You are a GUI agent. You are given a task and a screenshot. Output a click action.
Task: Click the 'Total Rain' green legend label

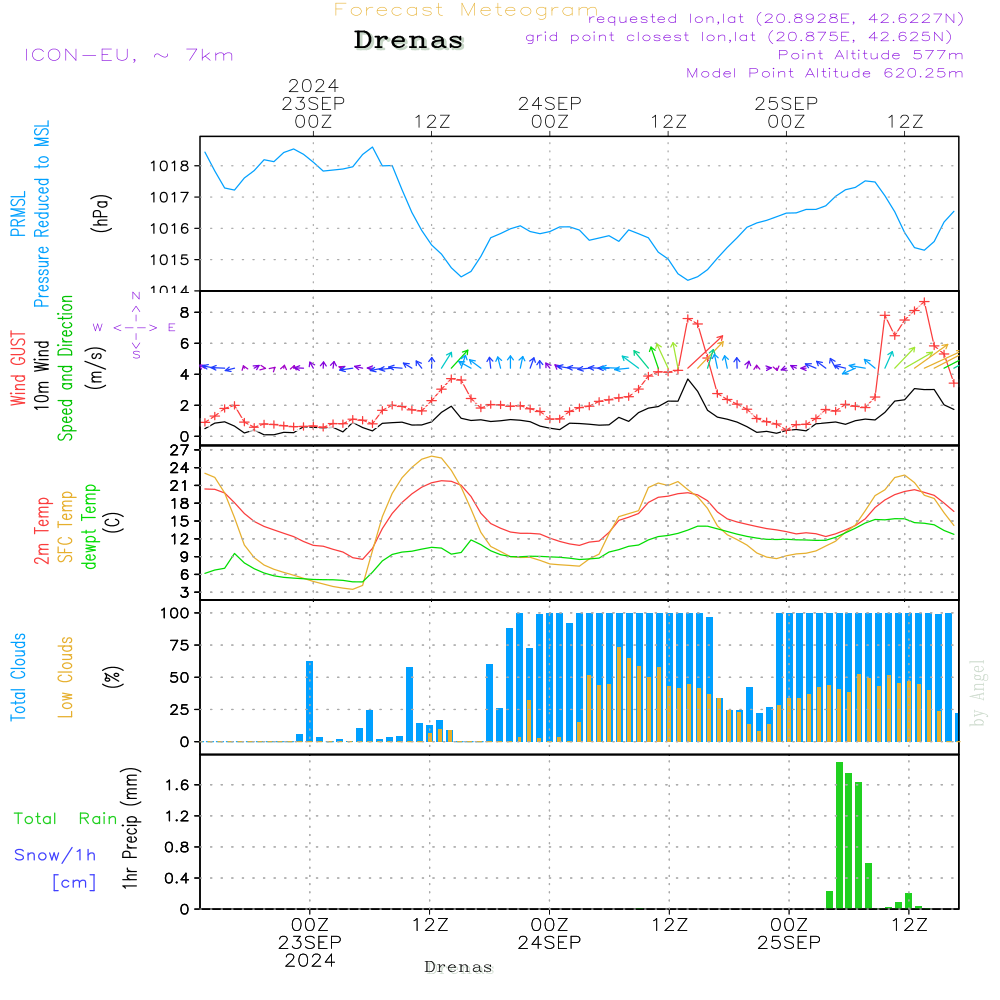(66, 819)
